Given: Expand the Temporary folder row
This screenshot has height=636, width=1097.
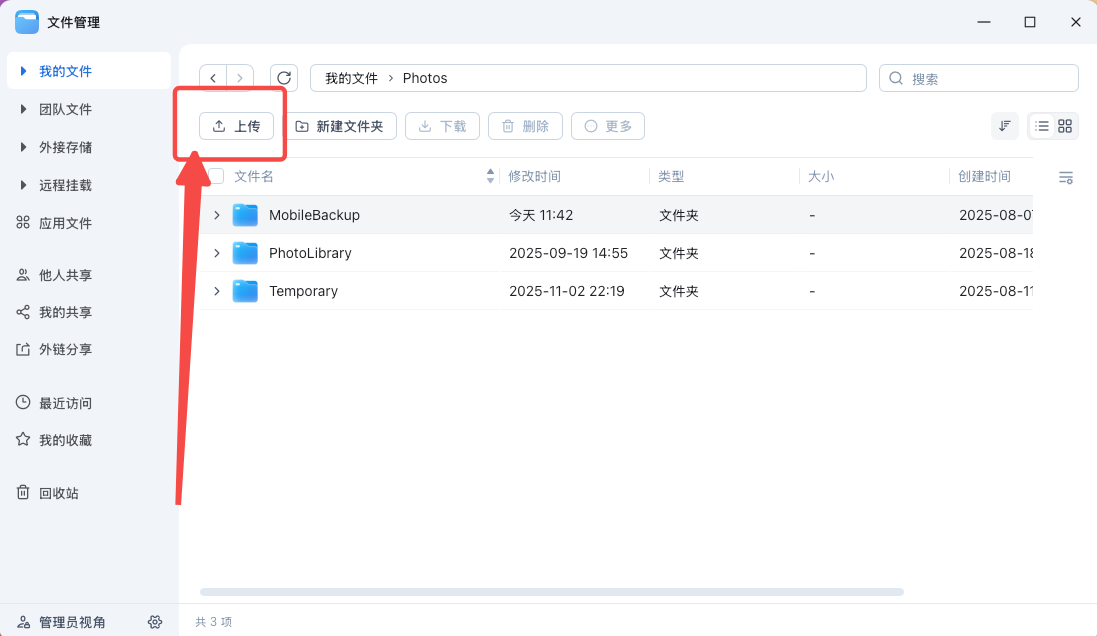Looking at the screenshot, I should pos(217,291).
